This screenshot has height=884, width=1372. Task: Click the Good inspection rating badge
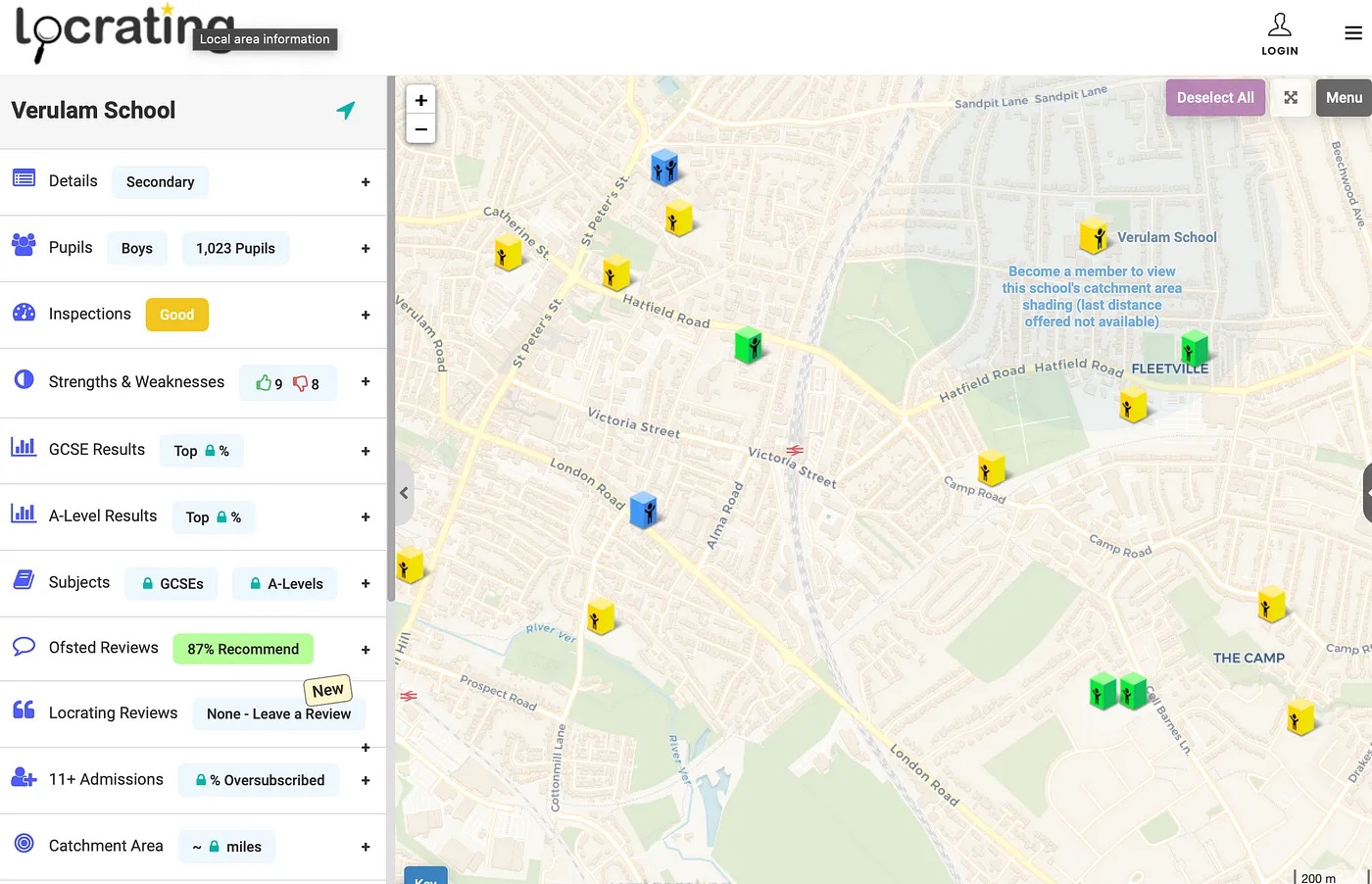(176, 315)
